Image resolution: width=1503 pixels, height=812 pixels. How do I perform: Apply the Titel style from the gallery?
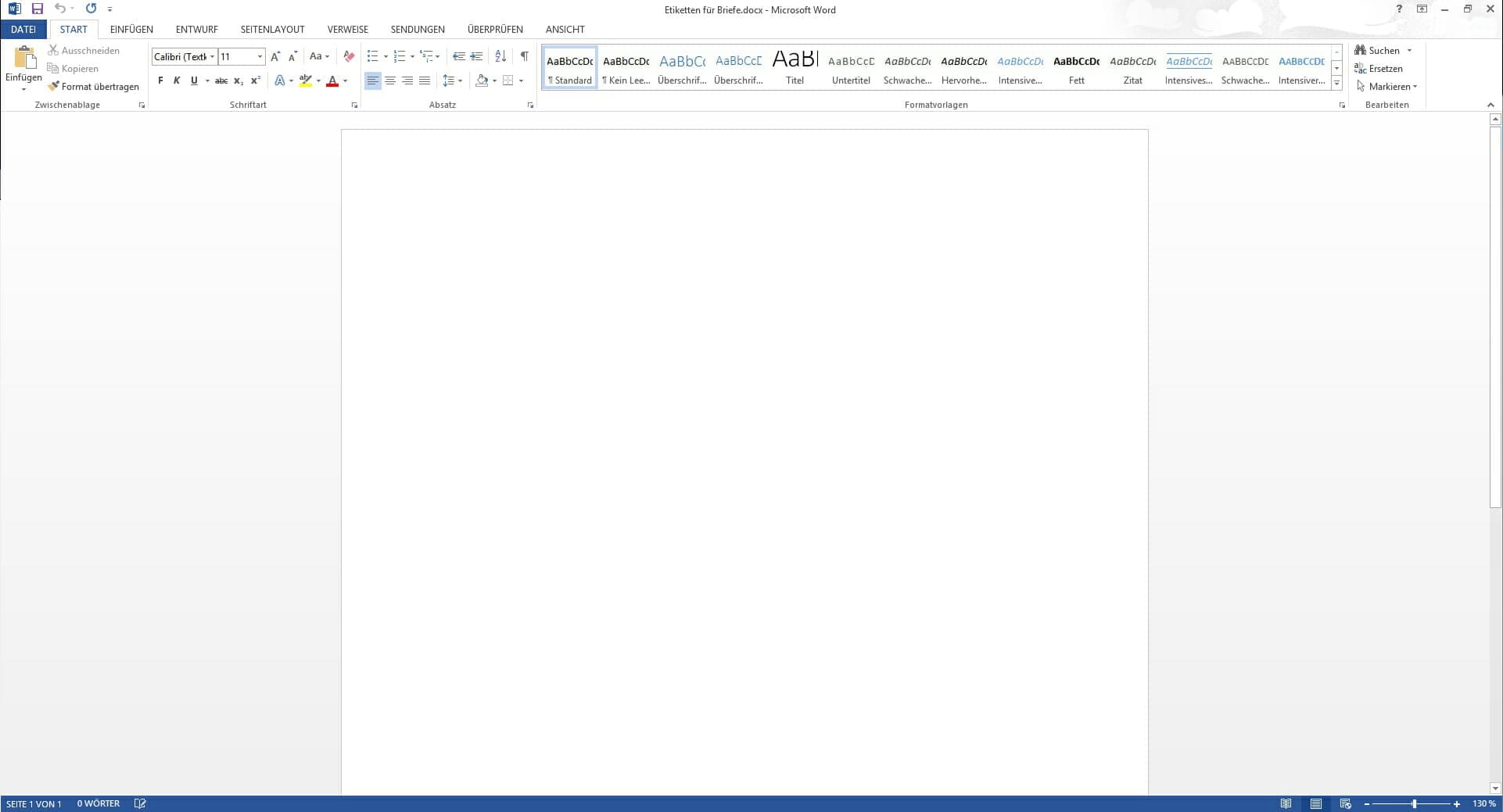[x=795, y=67]
